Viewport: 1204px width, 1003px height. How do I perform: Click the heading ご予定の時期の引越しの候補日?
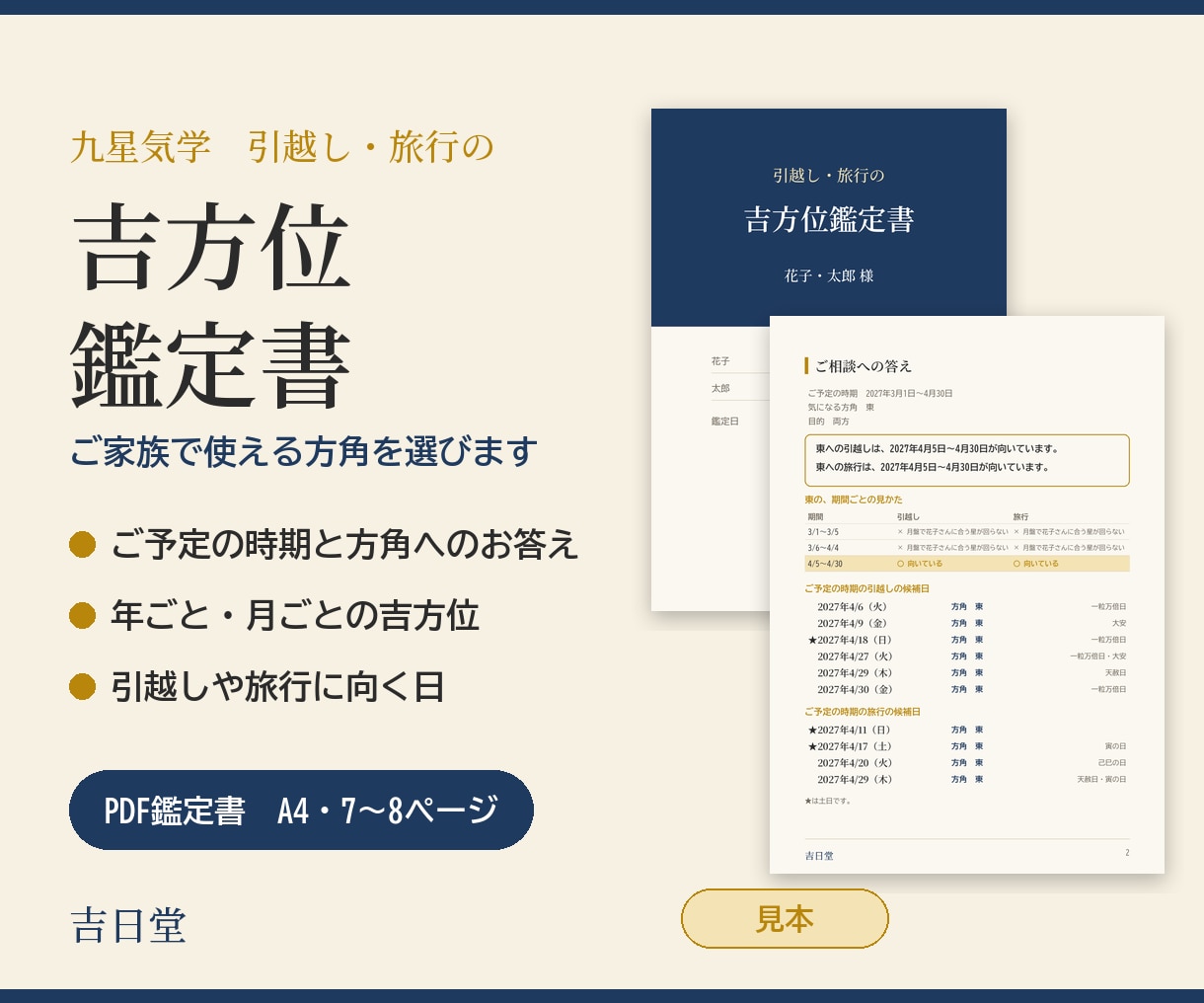click(x=866, y=588)
